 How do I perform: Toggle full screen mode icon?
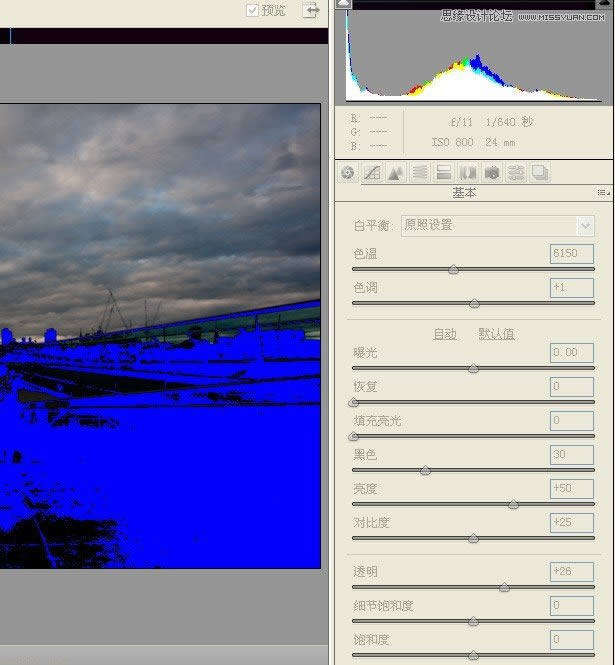coord(312,10)
